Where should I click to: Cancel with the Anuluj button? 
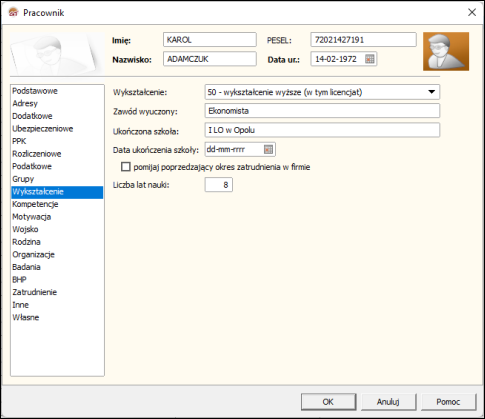point(388,402)
